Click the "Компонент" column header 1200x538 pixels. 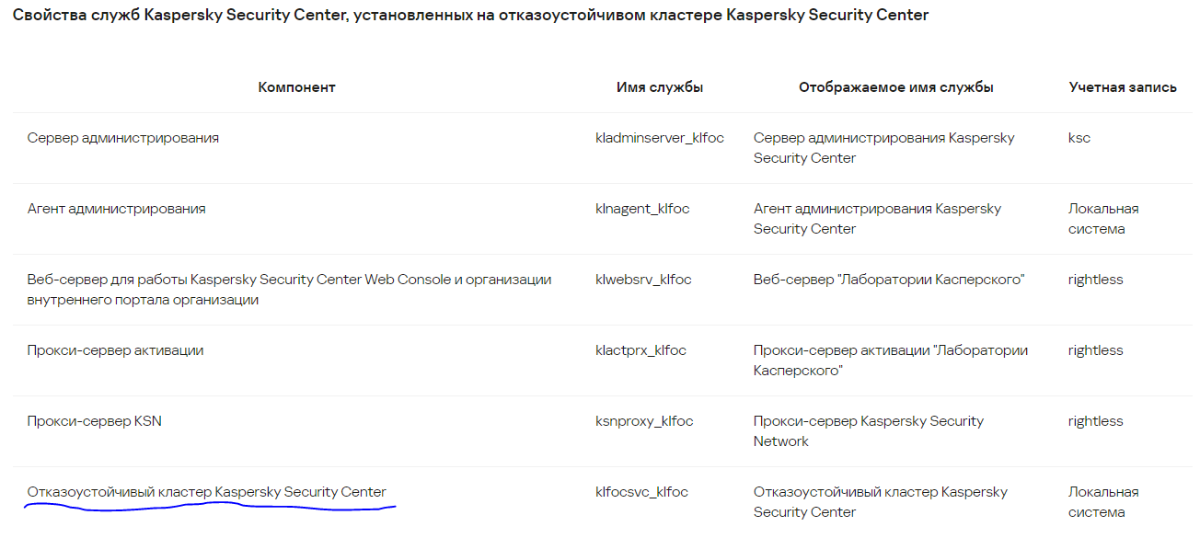point(296,88)
